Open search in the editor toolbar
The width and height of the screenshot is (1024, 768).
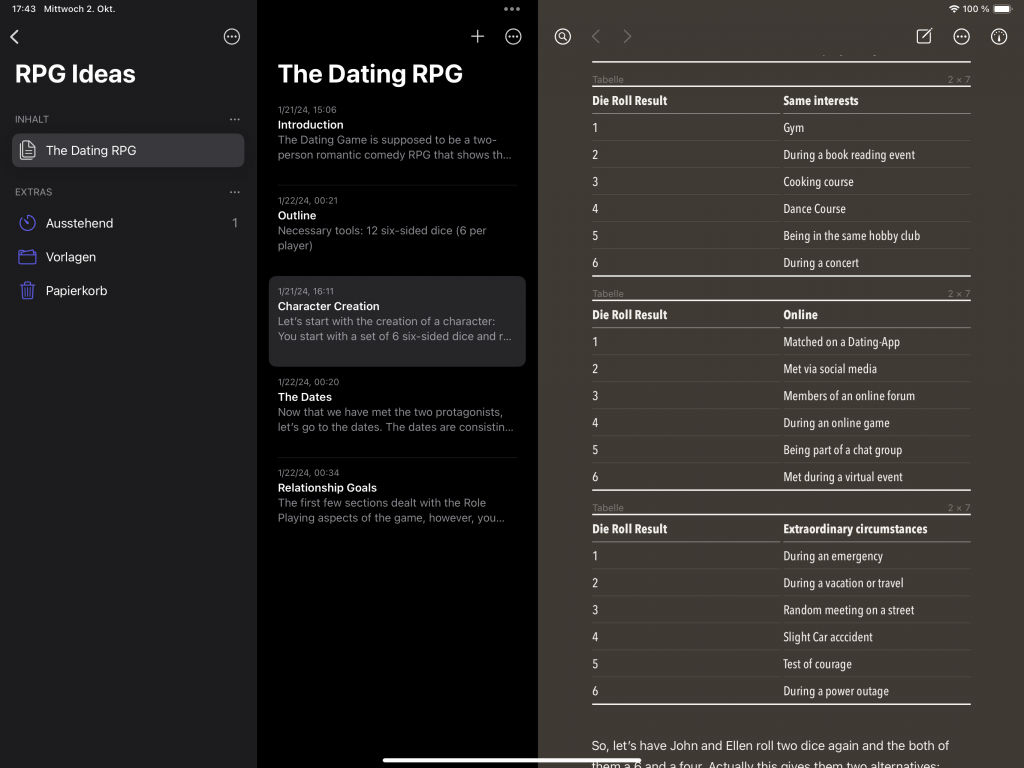563,37
